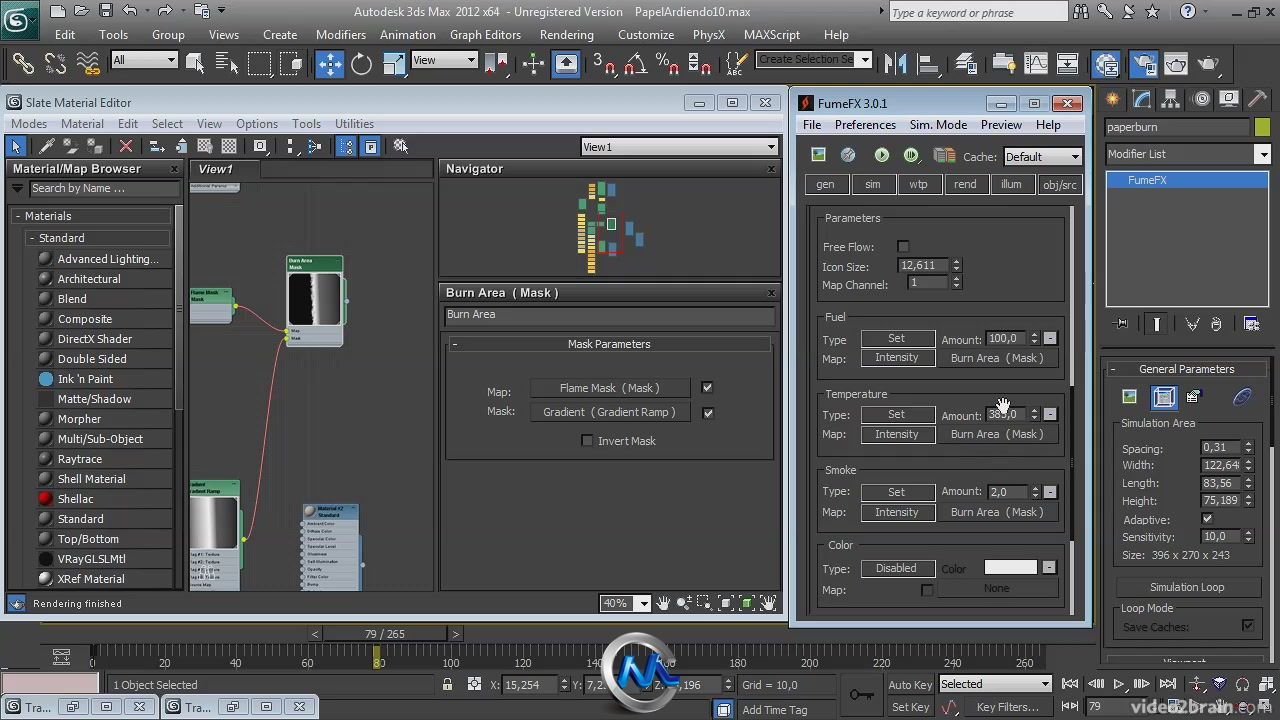Open the Modifier List dropdown
The height and width of the screenshot is (720, 1280).
coord(1187,154)
